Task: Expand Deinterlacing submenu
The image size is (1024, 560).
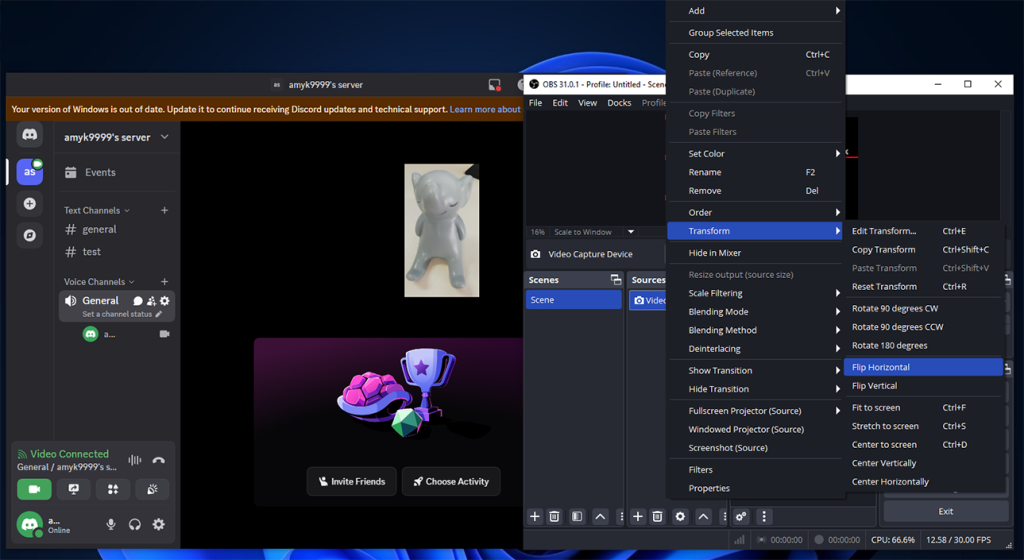Action: 755,349
